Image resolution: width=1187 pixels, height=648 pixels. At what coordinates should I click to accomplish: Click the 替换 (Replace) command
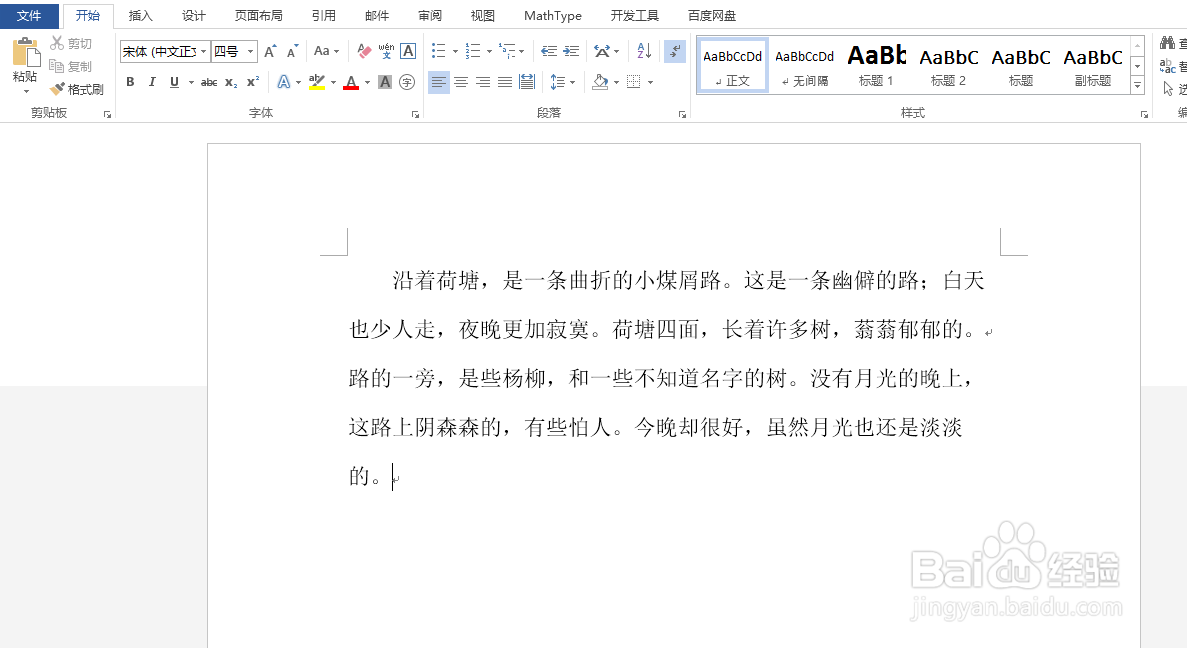pos(1170,66)
